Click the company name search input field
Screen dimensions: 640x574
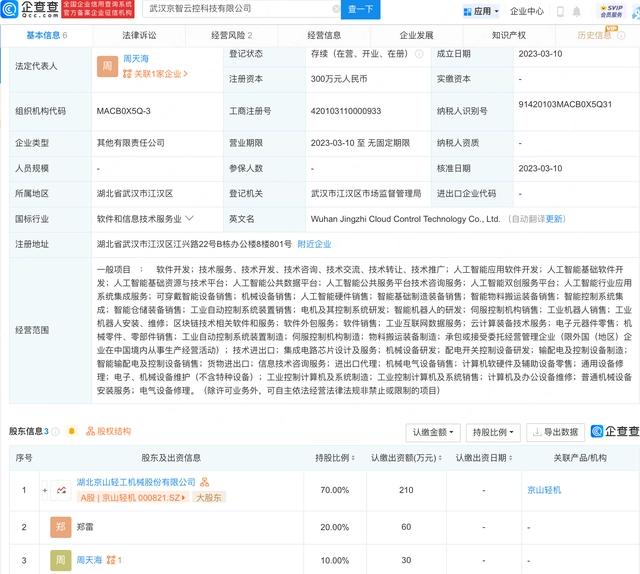point(230,10)
